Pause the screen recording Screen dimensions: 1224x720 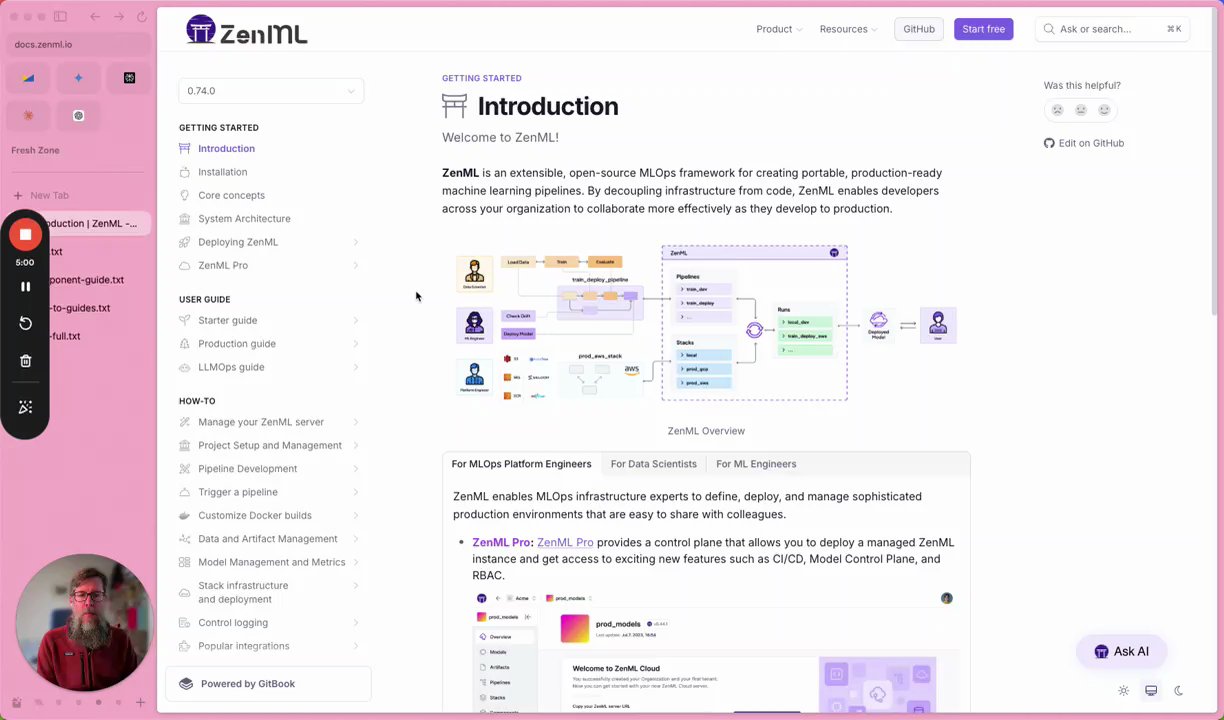[x=25, y=286]
